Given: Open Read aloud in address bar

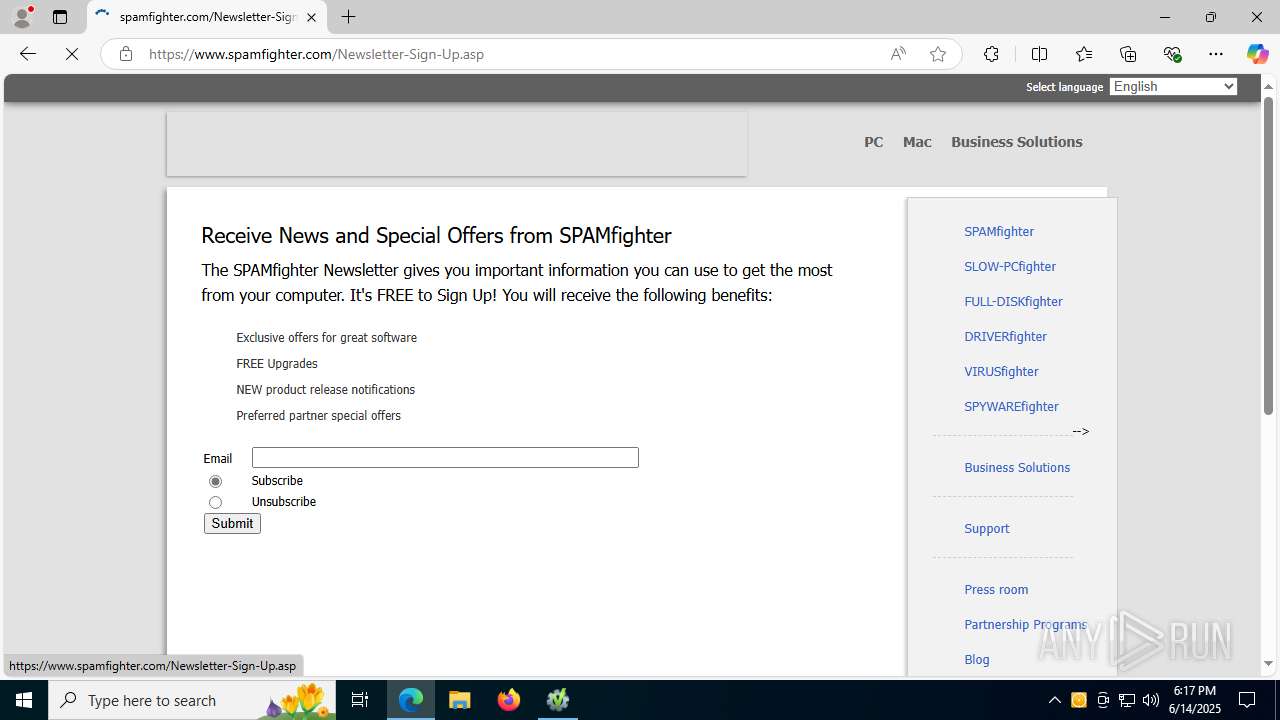Looking at the screenshot, I should (898, 54).
